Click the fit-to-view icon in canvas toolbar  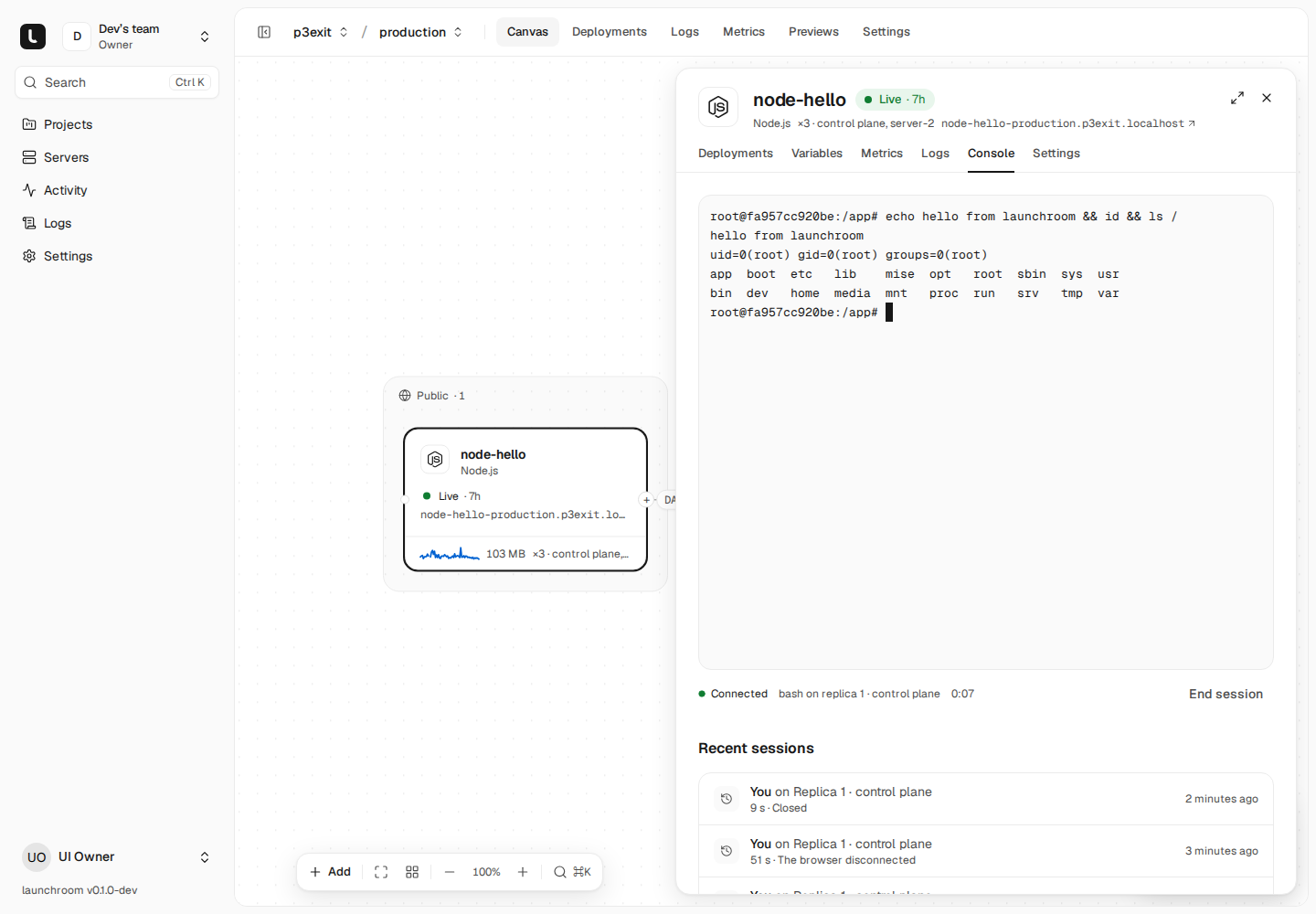381,872
